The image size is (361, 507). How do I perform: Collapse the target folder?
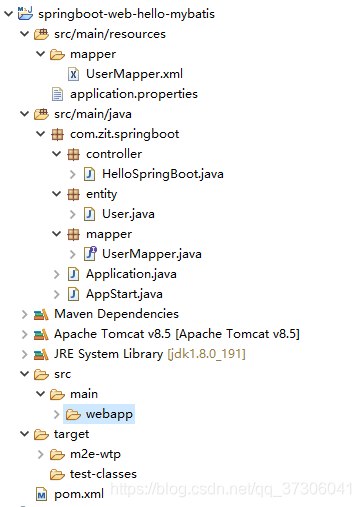coord(24,434)
